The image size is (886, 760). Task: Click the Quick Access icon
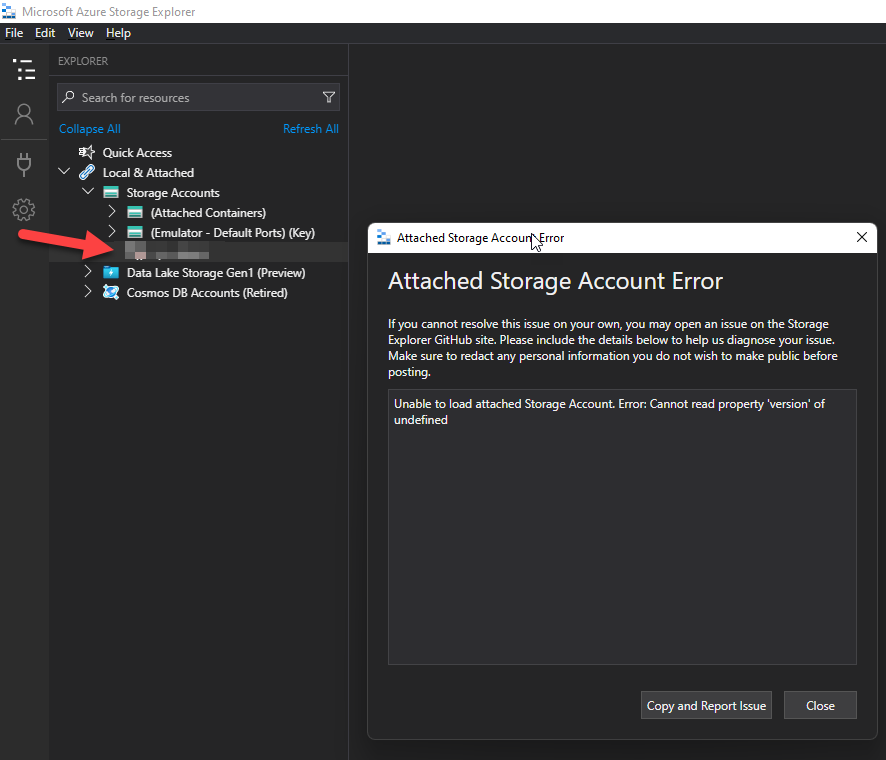point(85,152)
